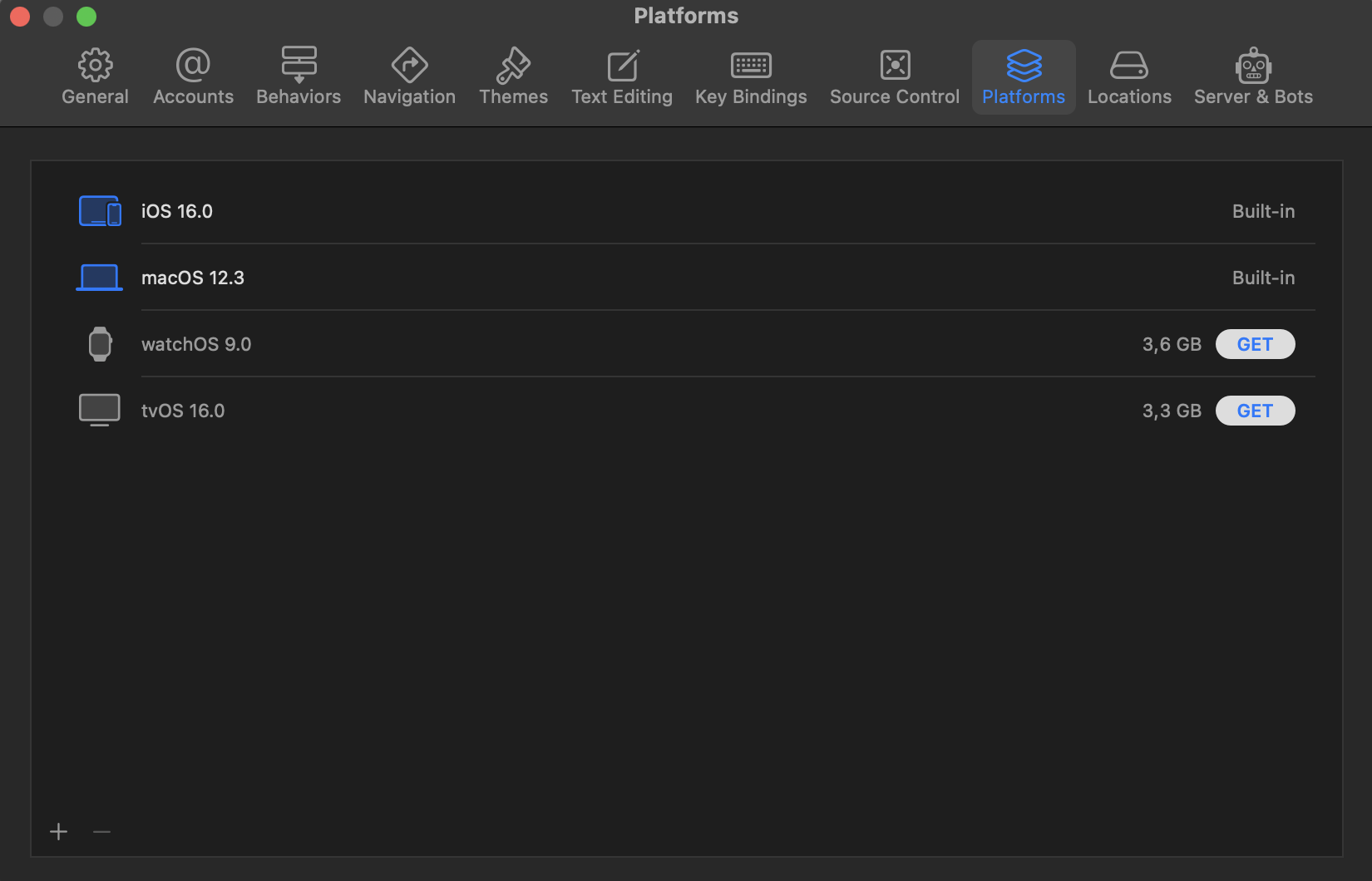The width and height of the screenshot is (1372, 881).
Task: Click the 3,6 GB size value
Action: 1172,344
